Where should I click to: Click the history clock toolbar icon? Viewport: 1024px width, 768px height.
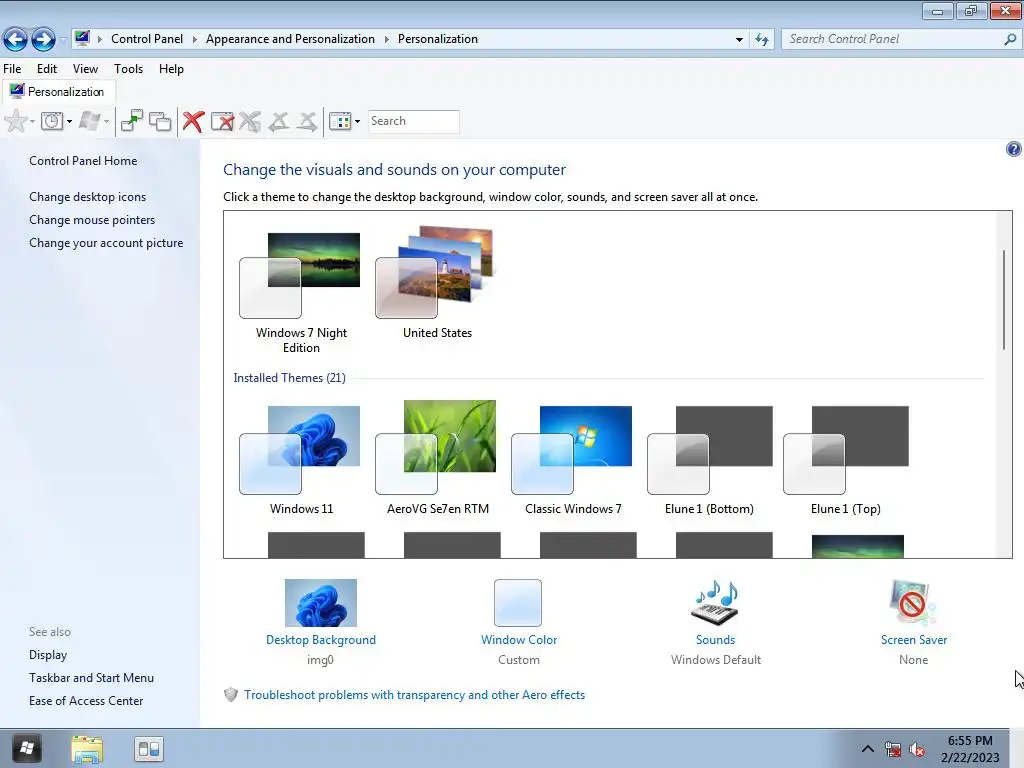tap(52, 121)
